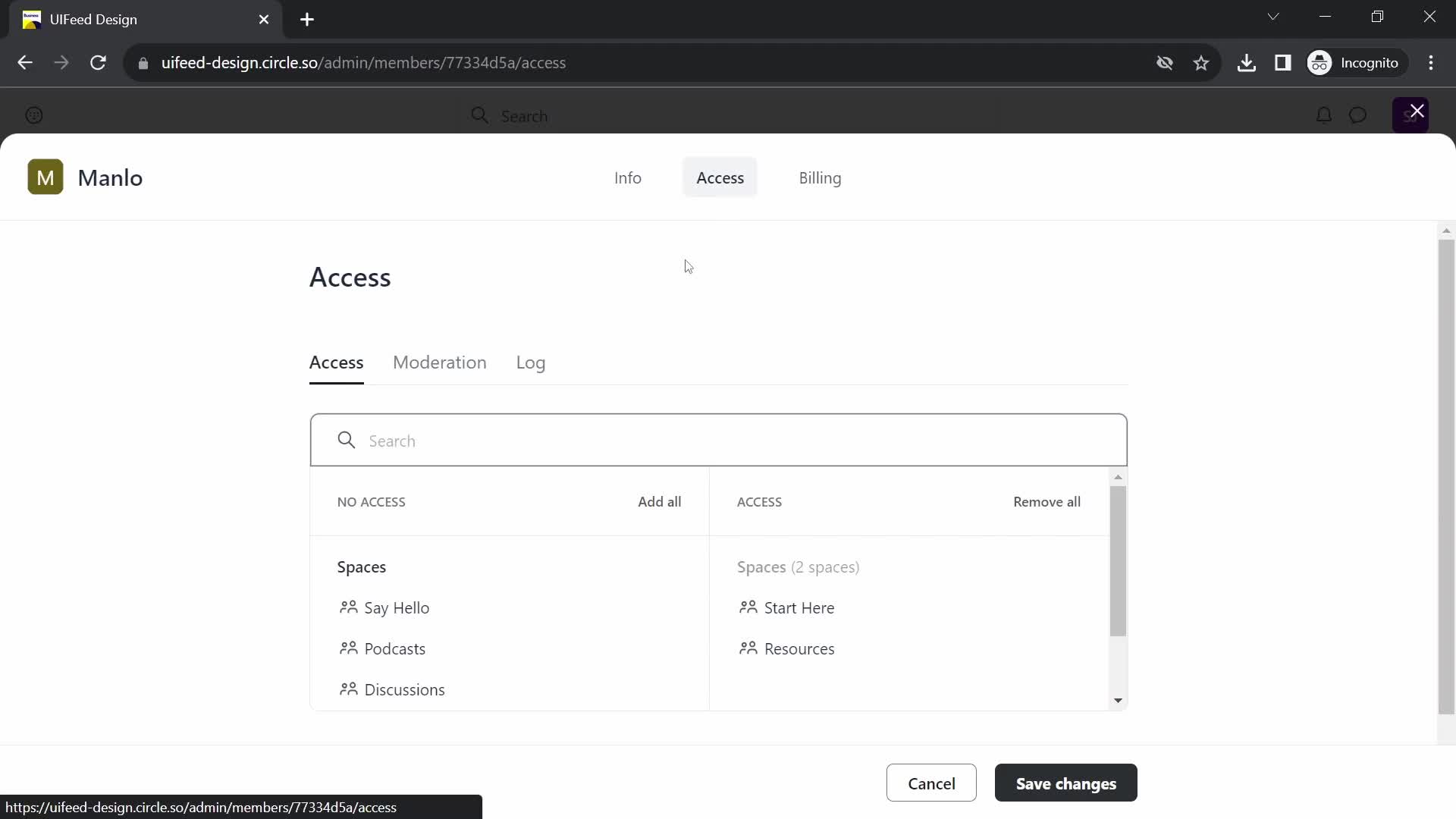Click the top bar search magnifier icon
Viewport: 1456px width, 819px height.
[479, 115]
